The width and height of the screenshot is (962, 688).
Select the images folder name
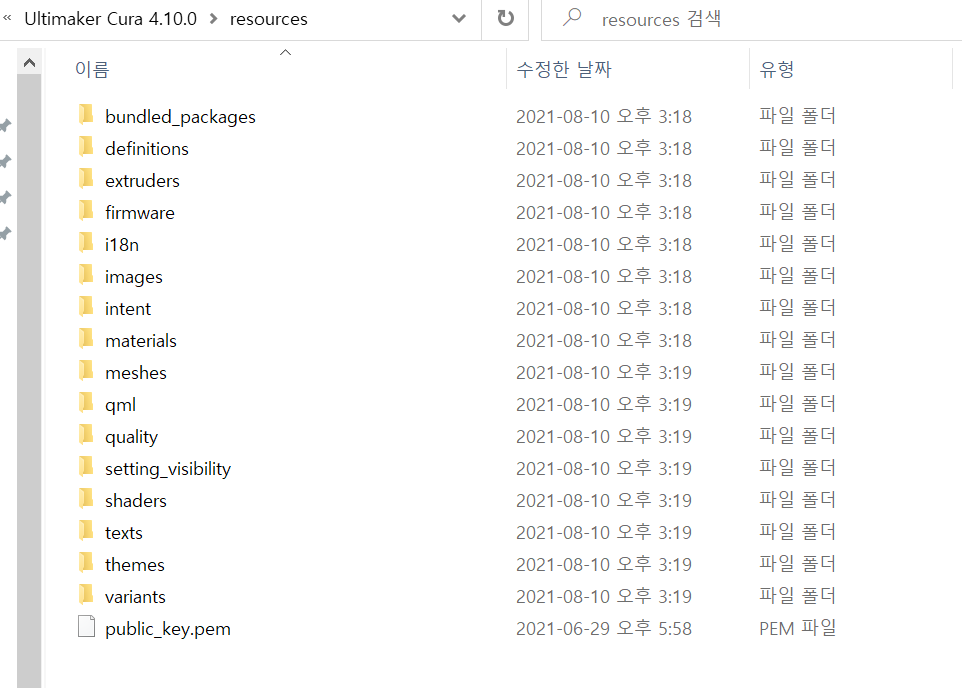pyautogui.click(x=134, y=277)
